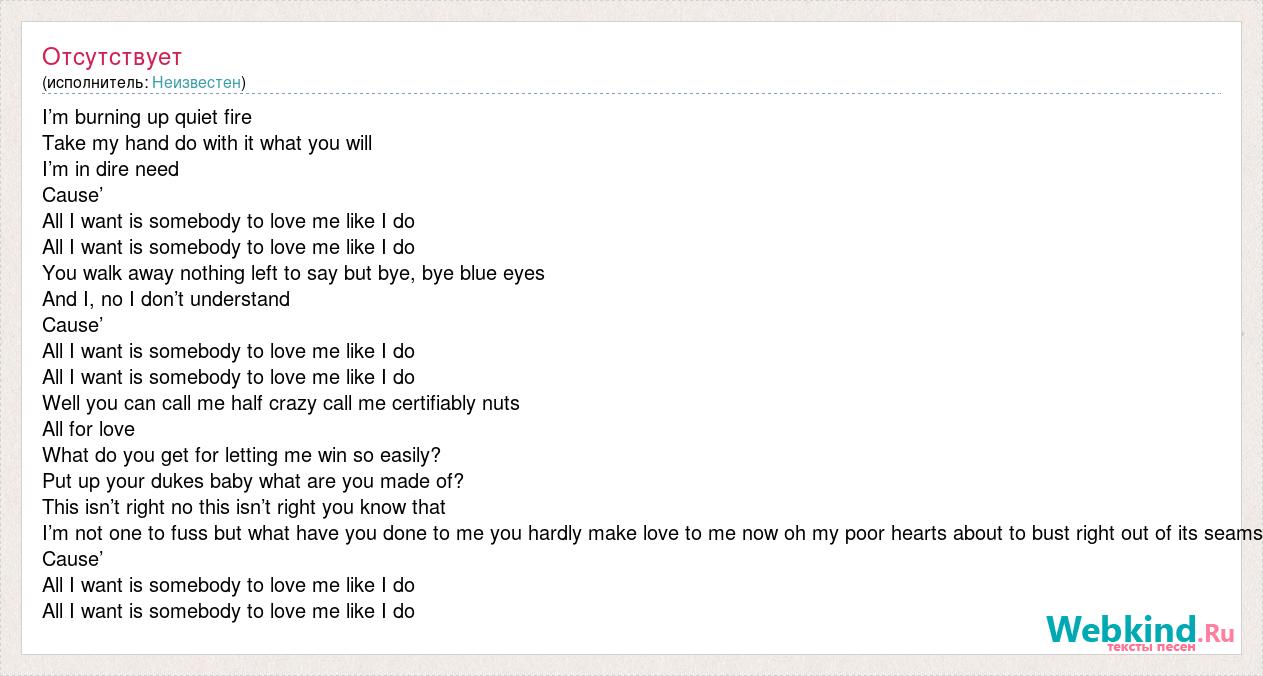This screenshot has height=676, width=1263.
Task: Click the last 'All I want is somebody' line
Action: click(x=228, y=611)
